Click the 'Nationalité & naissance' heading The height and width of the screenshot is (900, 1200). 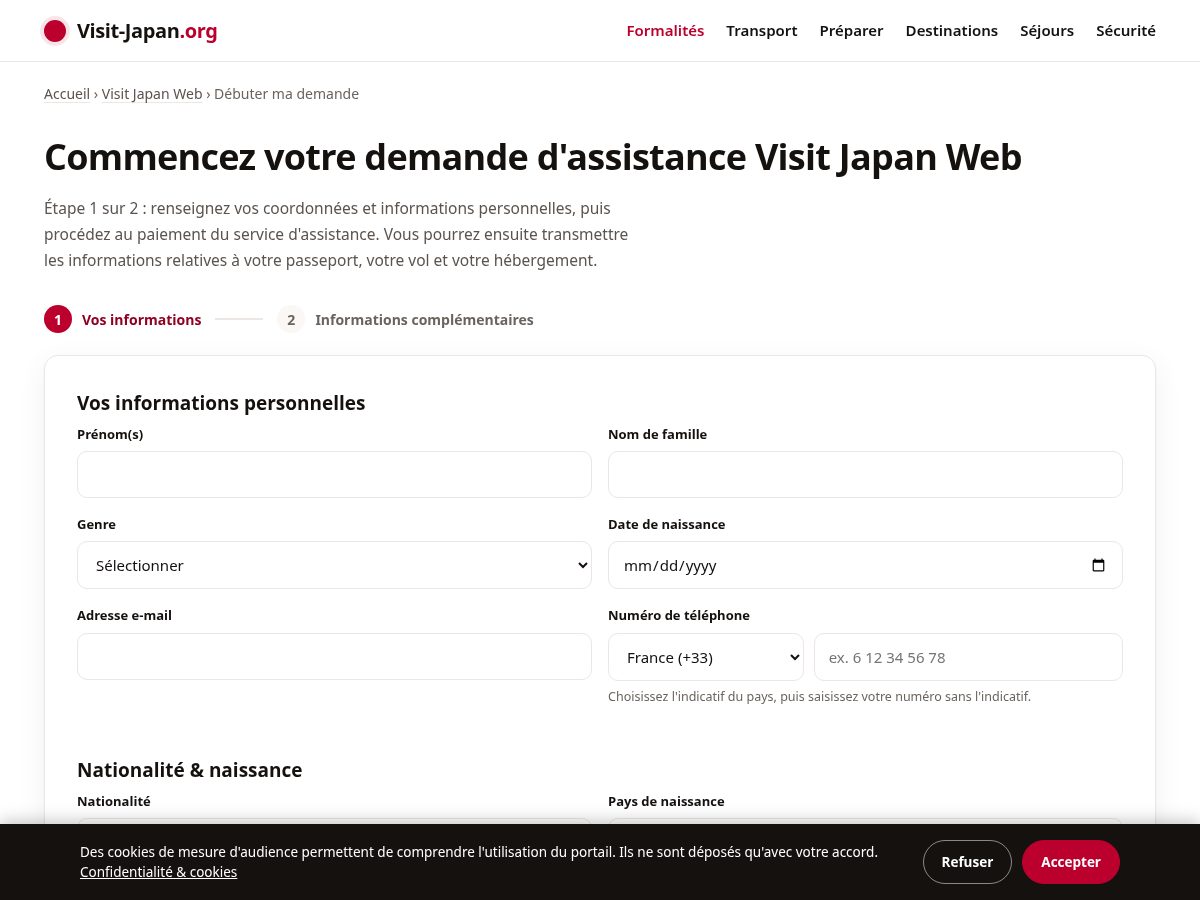[189, 770]
